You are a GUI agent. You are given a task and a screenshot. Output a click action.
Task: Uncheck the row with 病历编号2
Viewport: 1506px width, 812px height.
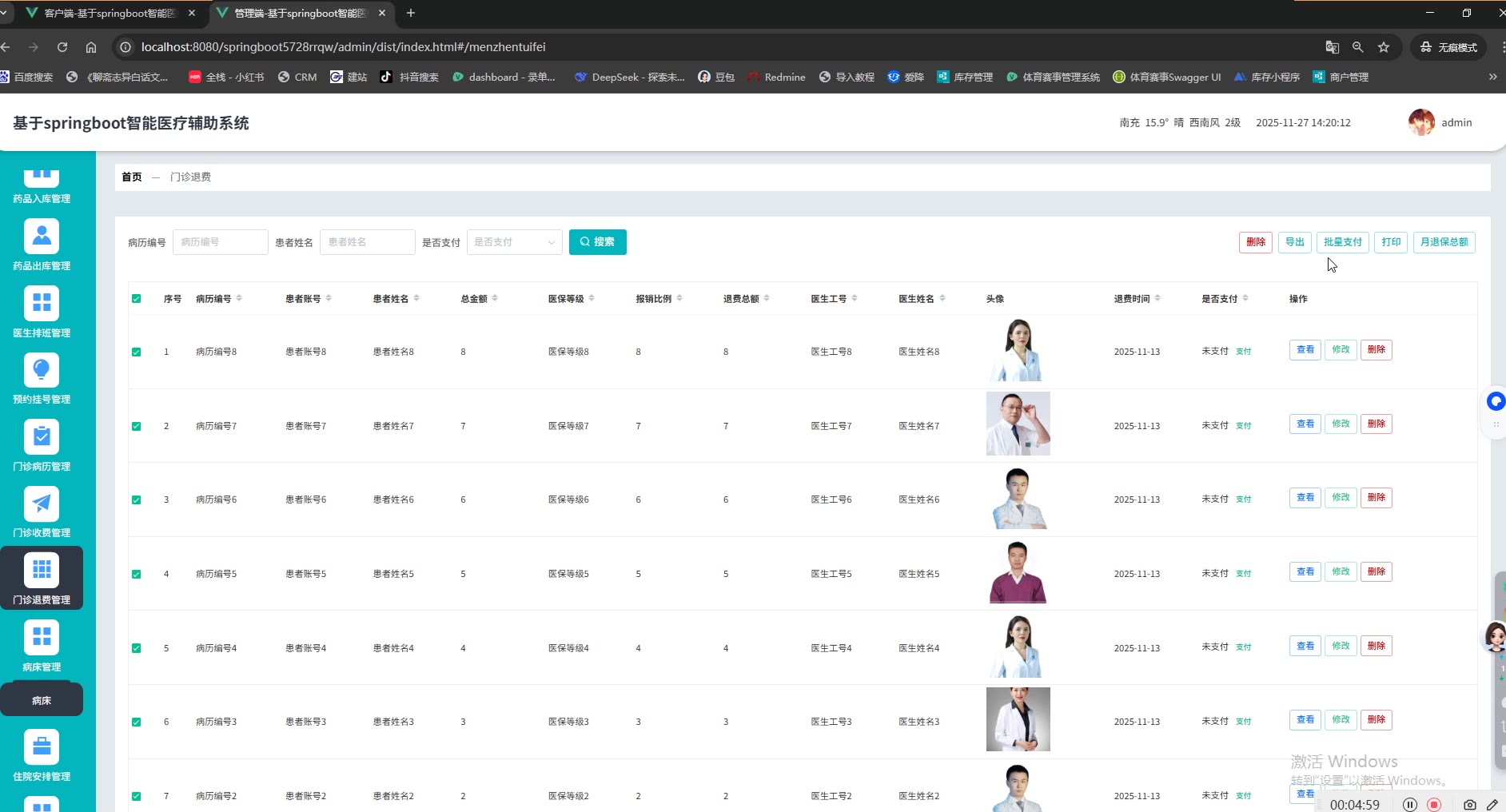[137, 796]
